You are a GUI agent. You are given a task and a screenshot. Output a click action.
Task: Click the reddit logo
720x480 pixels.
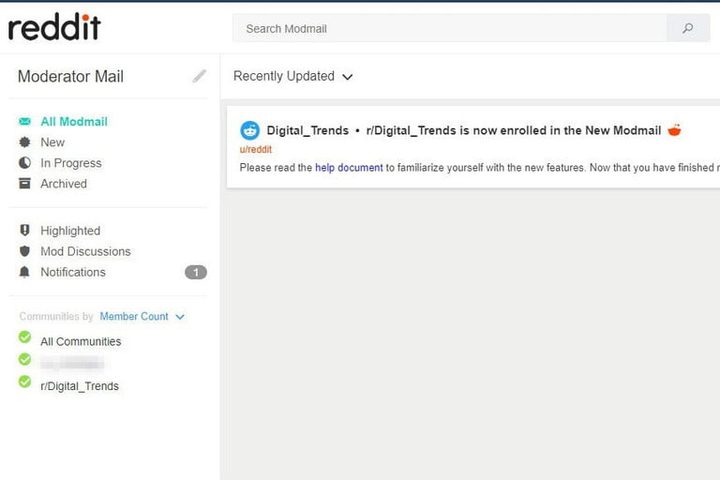point(54,27)
